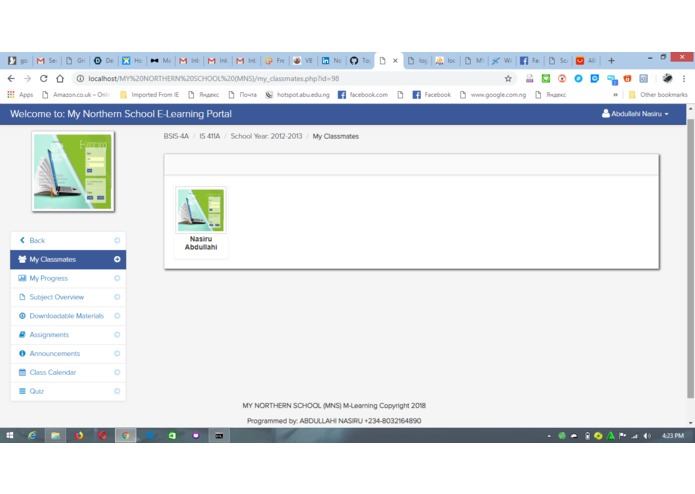Viewport: 695px width, 494px height.
Task: Click the Assignments book icon
Action: tap(22, 335)
